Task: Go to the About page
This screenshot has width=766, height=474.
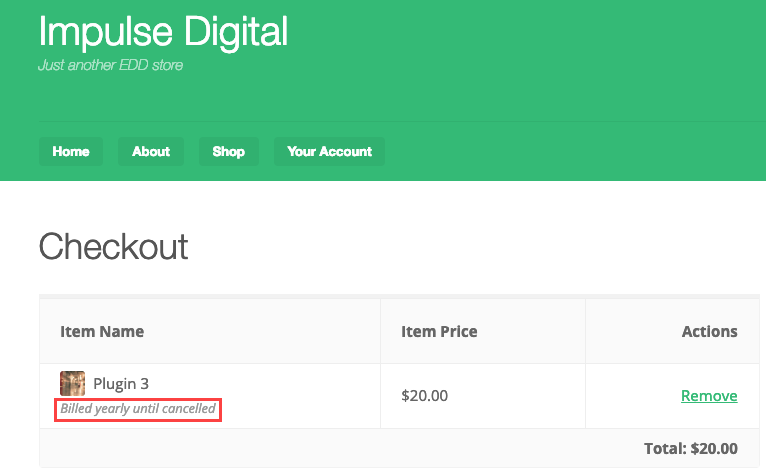Action: click(x=151, y=152)
